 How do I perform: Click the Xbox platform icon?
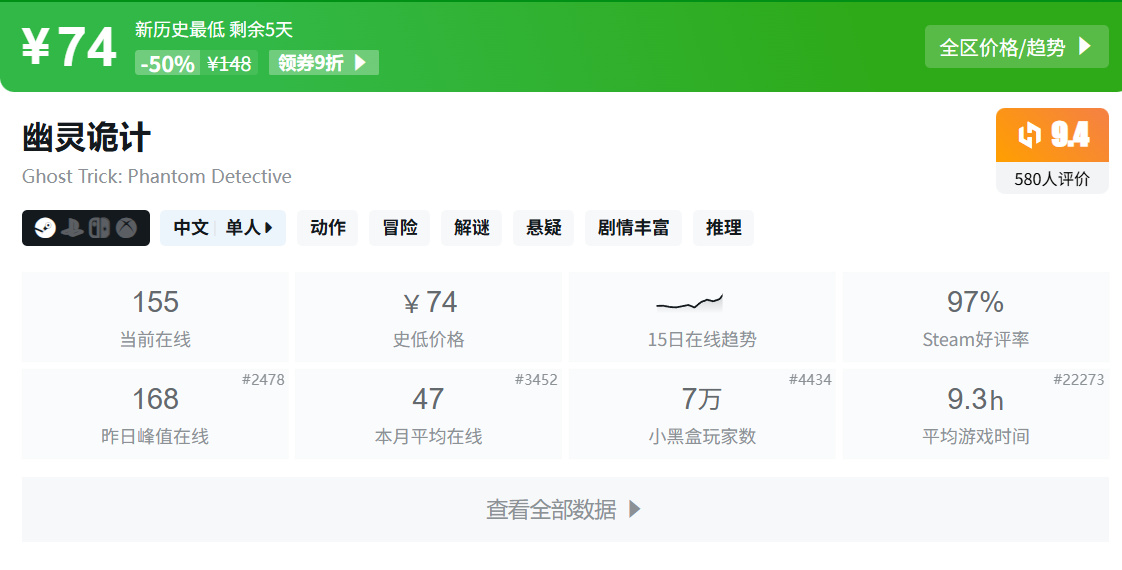[127, 228]
